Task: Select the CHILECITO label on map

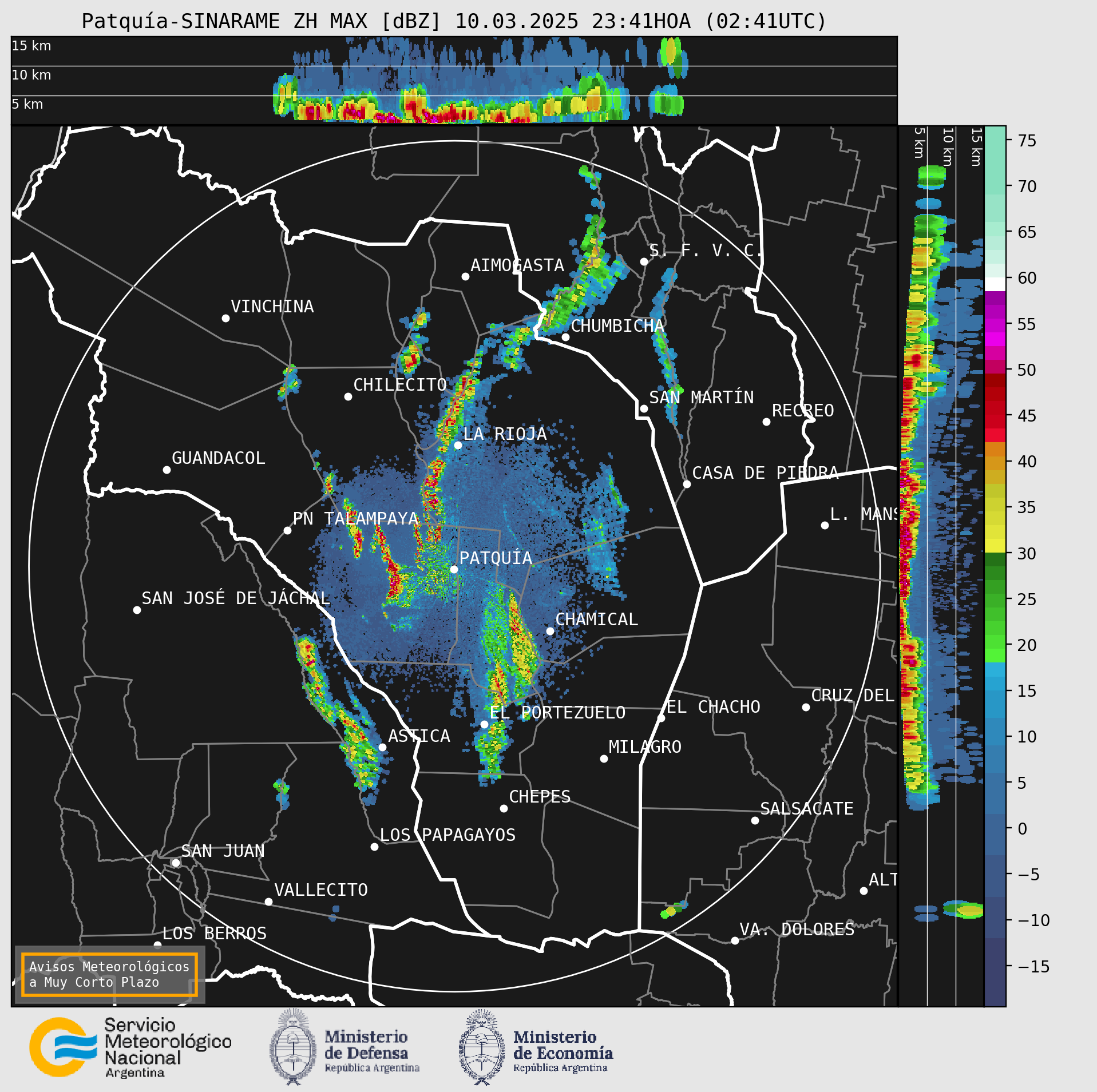Action: click(x=400, y=384)
